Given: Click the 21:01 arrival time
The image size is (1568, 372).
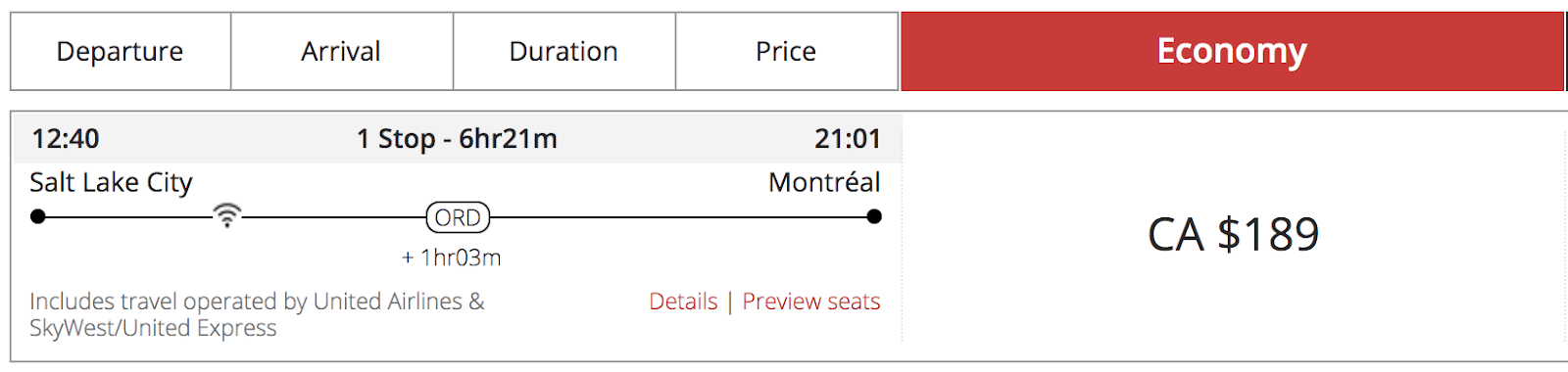Looking at the screenshot, I should pos(848,139).
